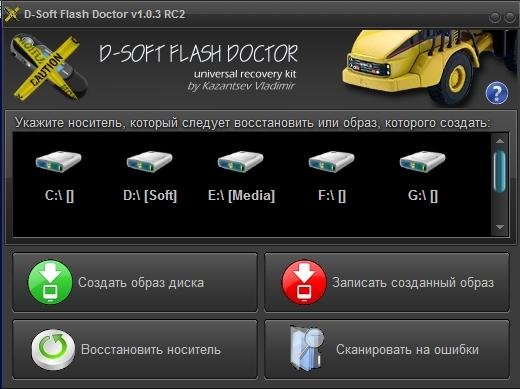
Task: Click the 'D-Soft Flash Doctor v1.0.3 RC2' title
Action: [x=104, y=14]
